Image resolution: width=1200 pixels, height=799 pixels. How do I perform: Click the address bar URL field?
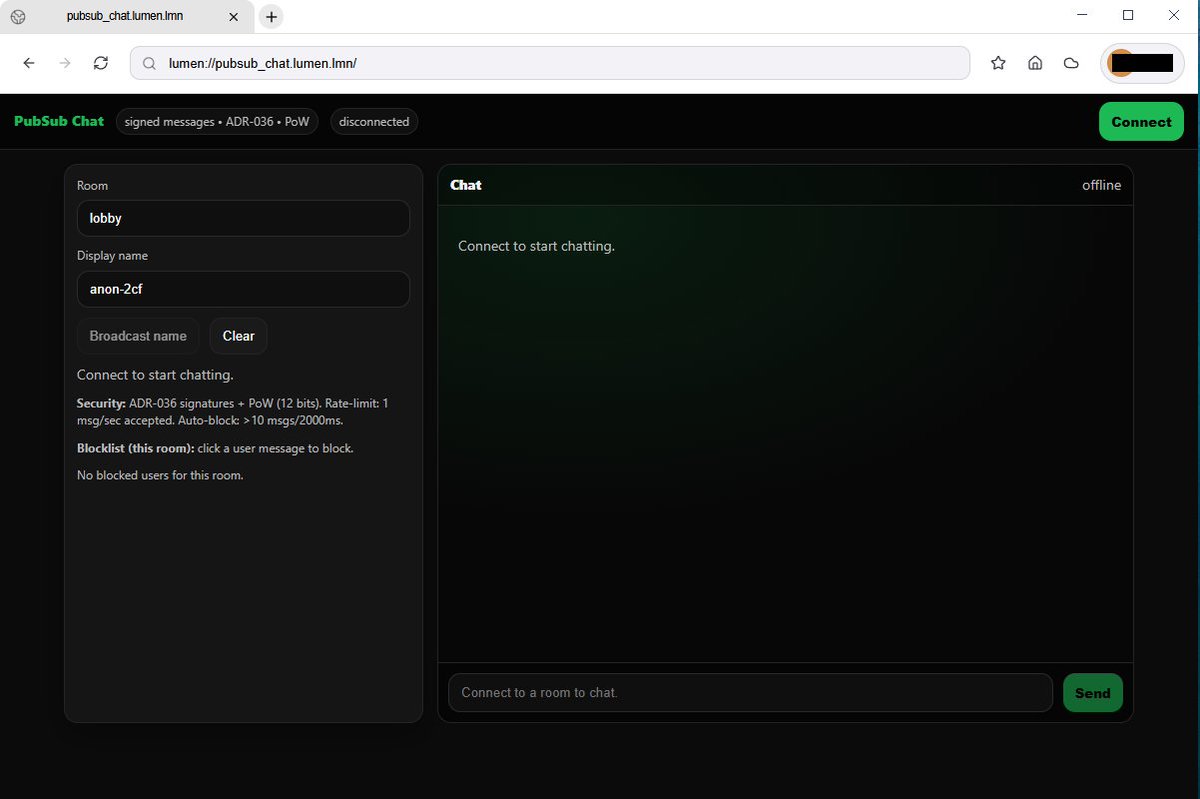(x=550, y=63)
